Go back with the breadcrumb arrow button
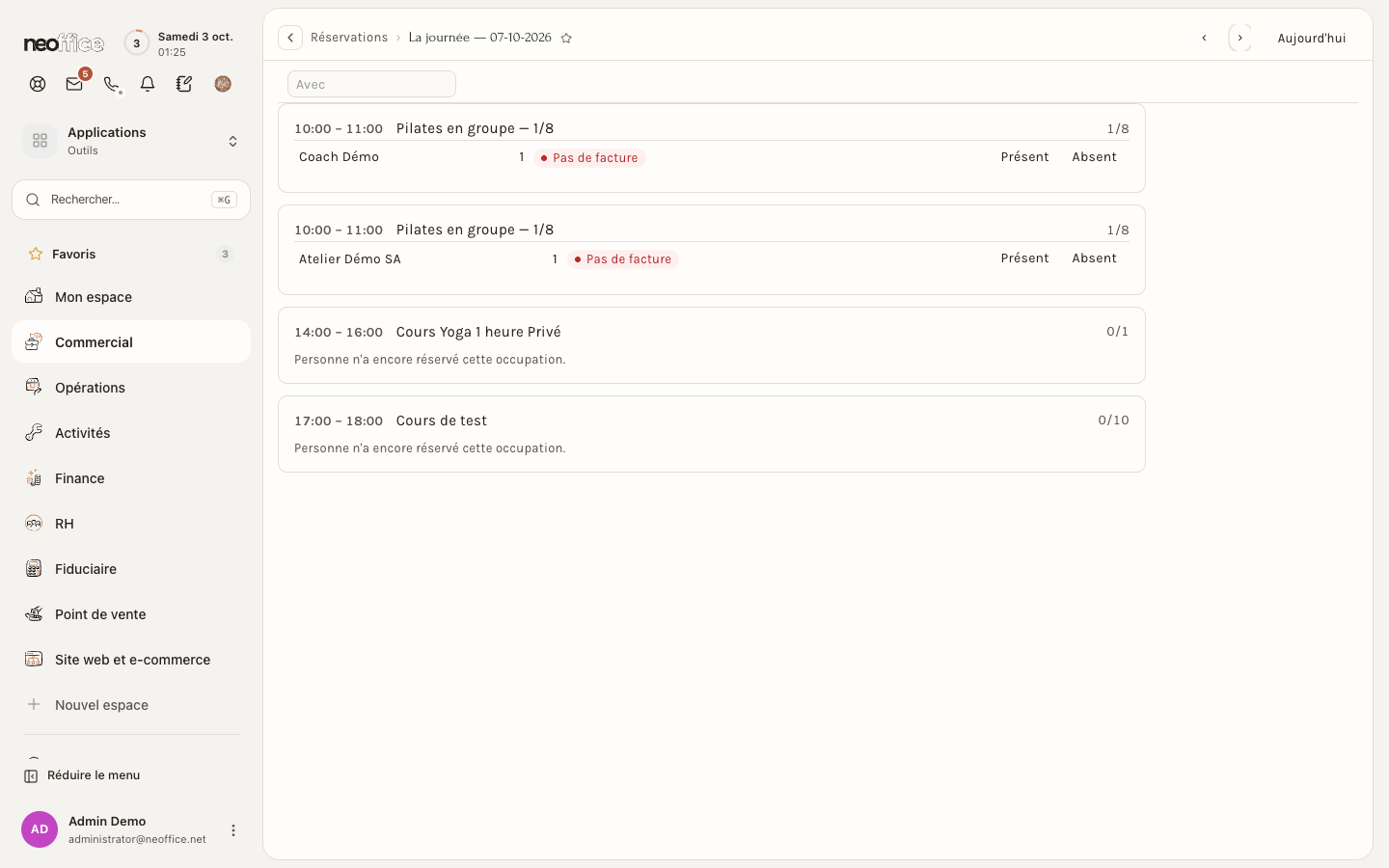Image resolution: width=1389 pixels, height=868 pixels. 290,38
